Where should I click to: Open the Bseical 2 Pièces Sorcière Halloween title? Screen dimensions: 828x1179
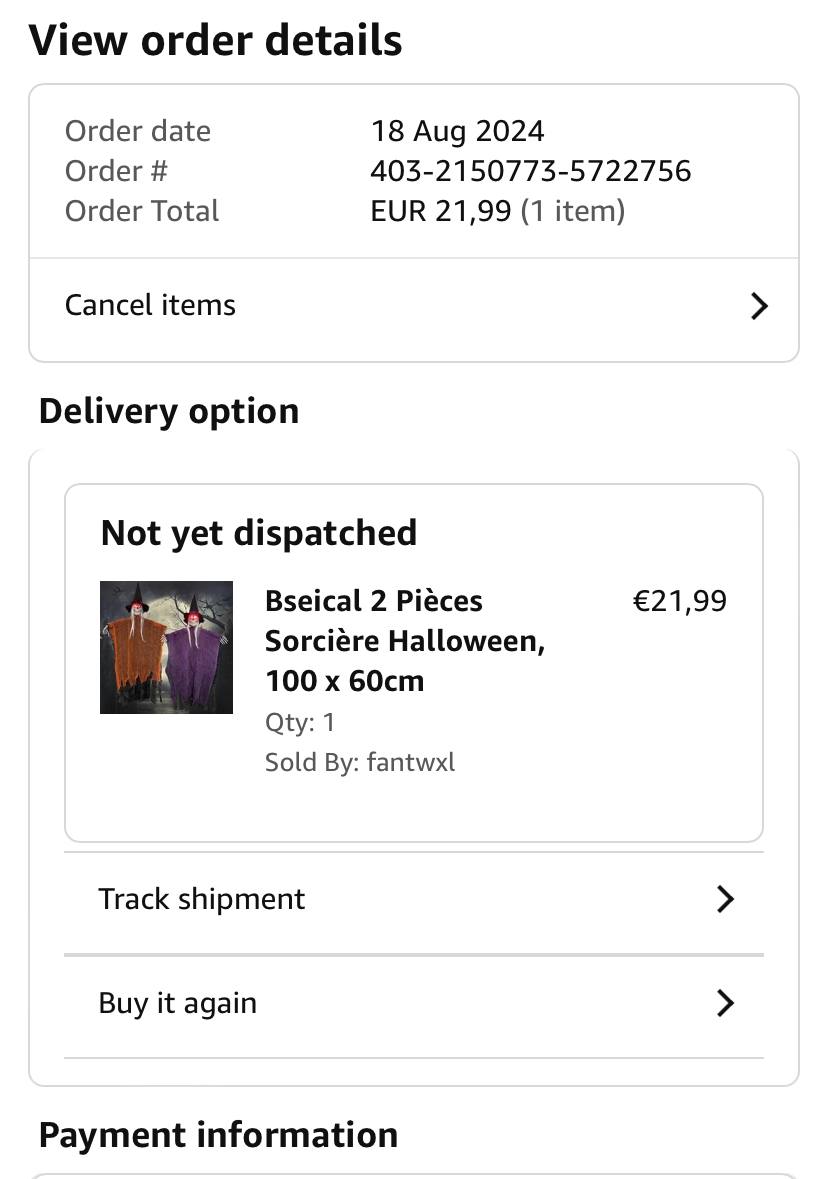(x=404, y=640)
